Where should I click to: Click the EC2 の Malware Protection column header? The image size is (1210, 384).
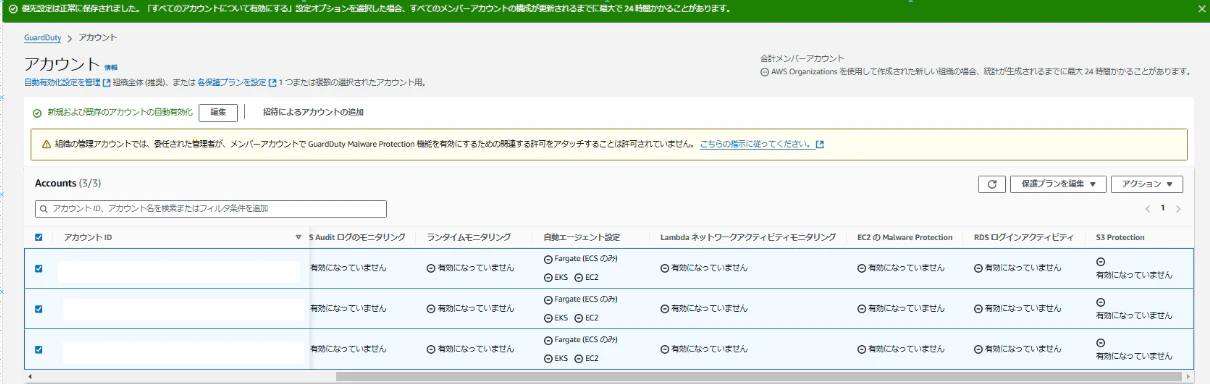[905, 237]
